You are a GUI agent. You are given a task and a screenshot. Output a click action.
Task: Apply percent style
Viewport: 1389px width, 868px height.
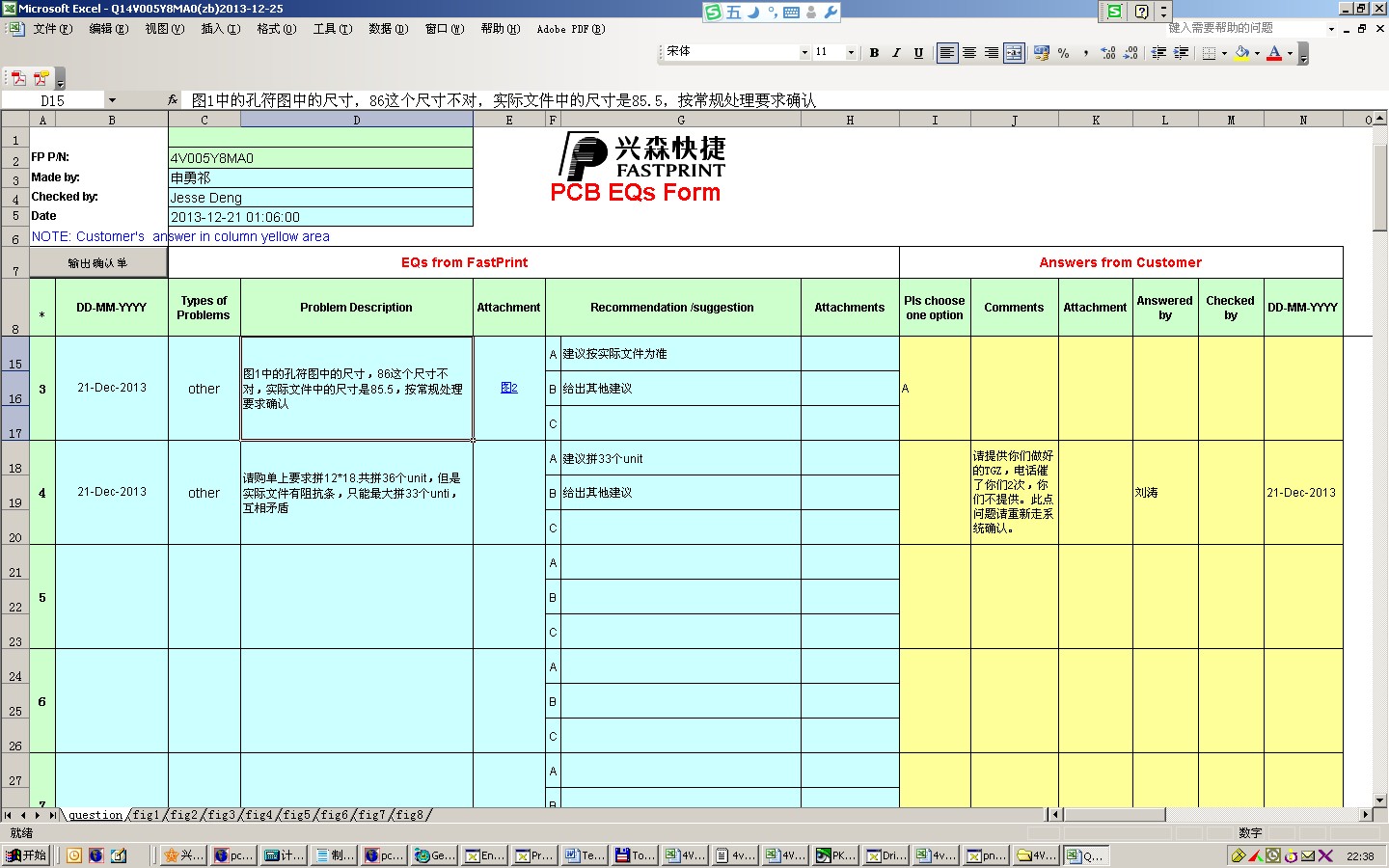pyautogui.click(x=1063, y=53)
